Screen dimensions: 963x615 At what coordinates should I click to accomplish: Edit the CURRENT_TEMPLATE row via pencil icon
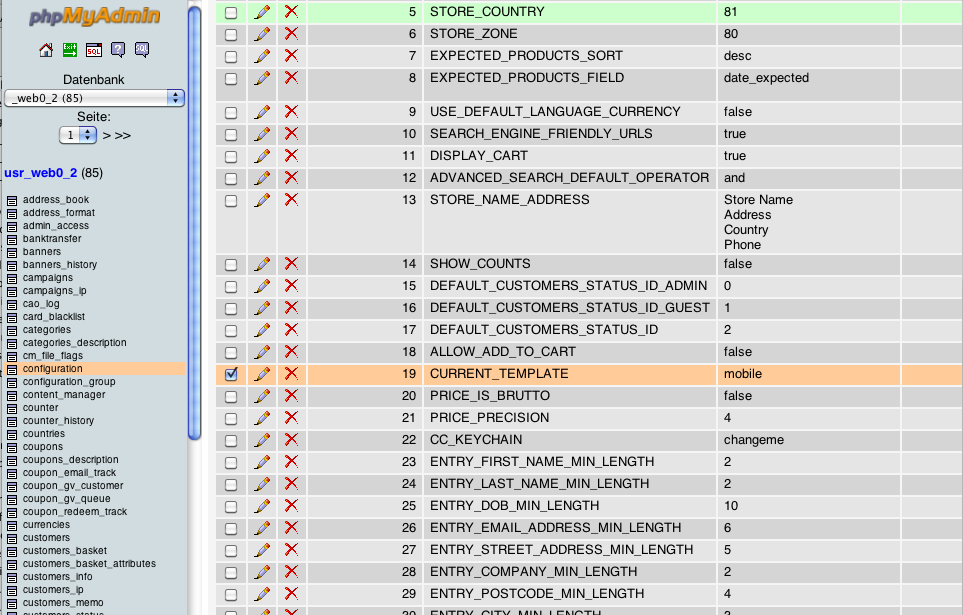262,374
